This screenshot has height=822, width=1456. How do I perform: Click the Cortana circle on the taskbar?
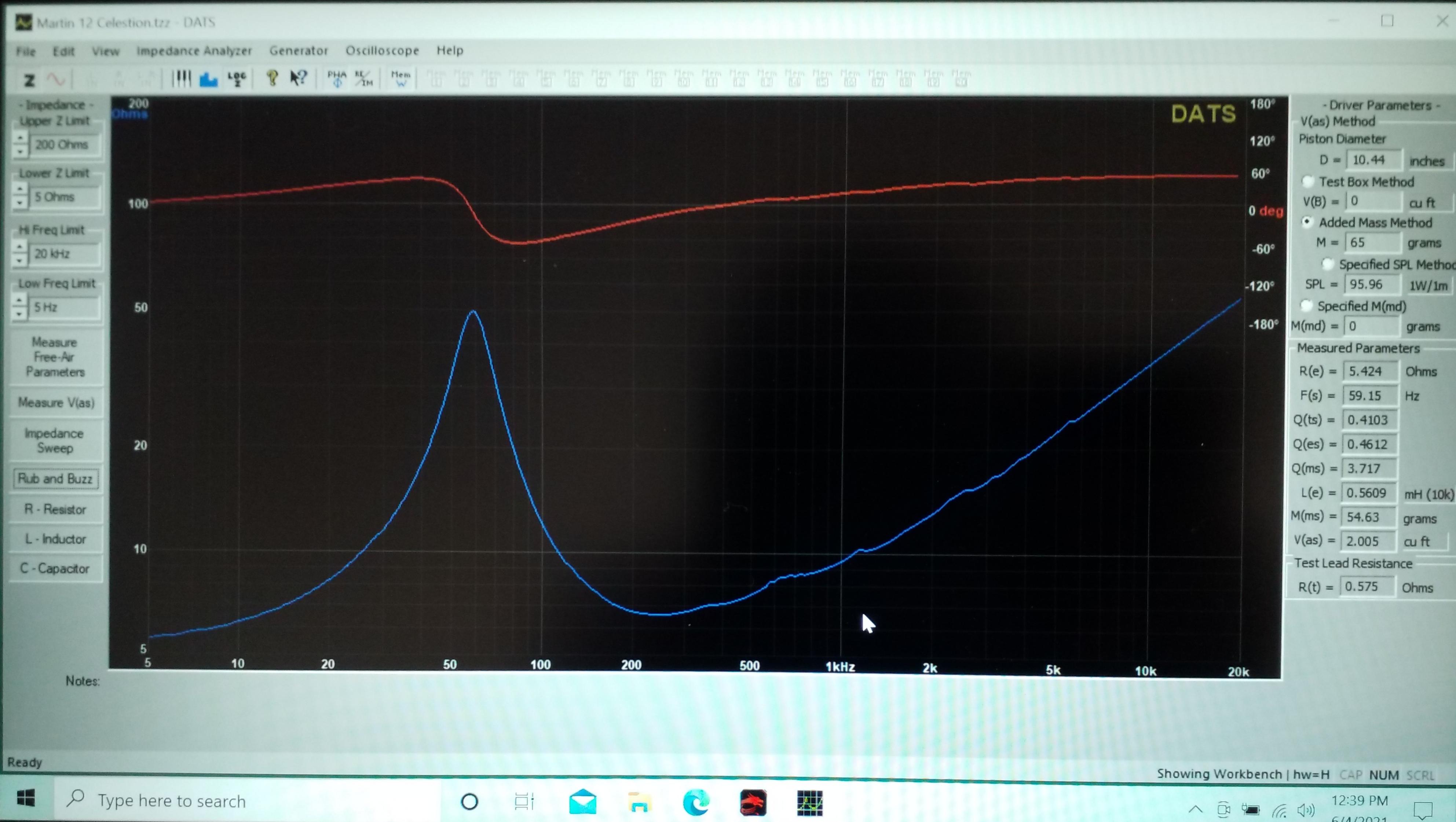tap(470, 802)
